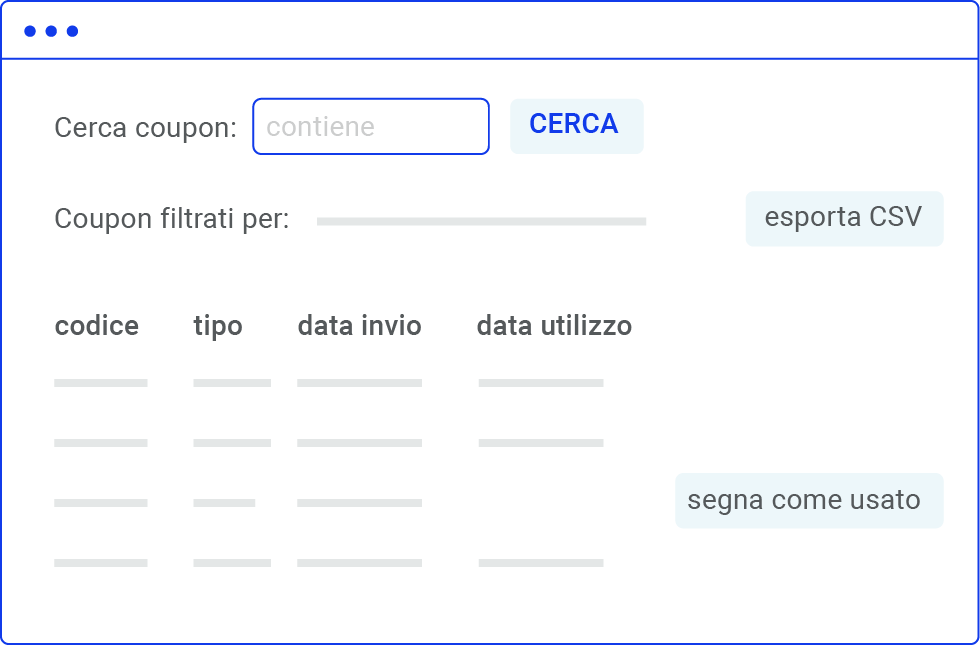
Task: Select the codice cell in the third row
Action: click(101, 503)
